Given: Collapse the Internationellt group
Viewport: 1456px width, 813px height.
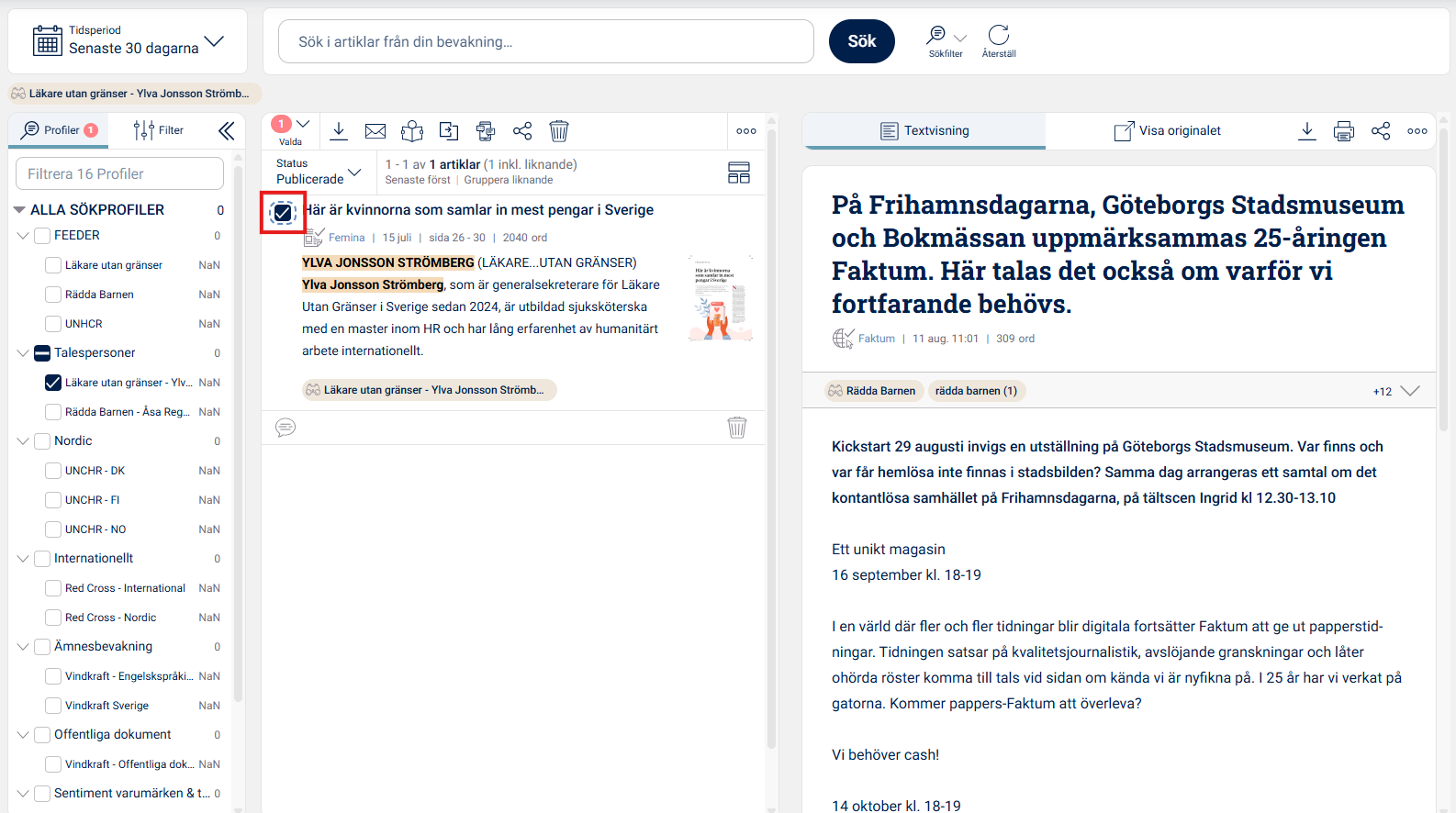Looking at the screenshot, I should coord(23,559).
